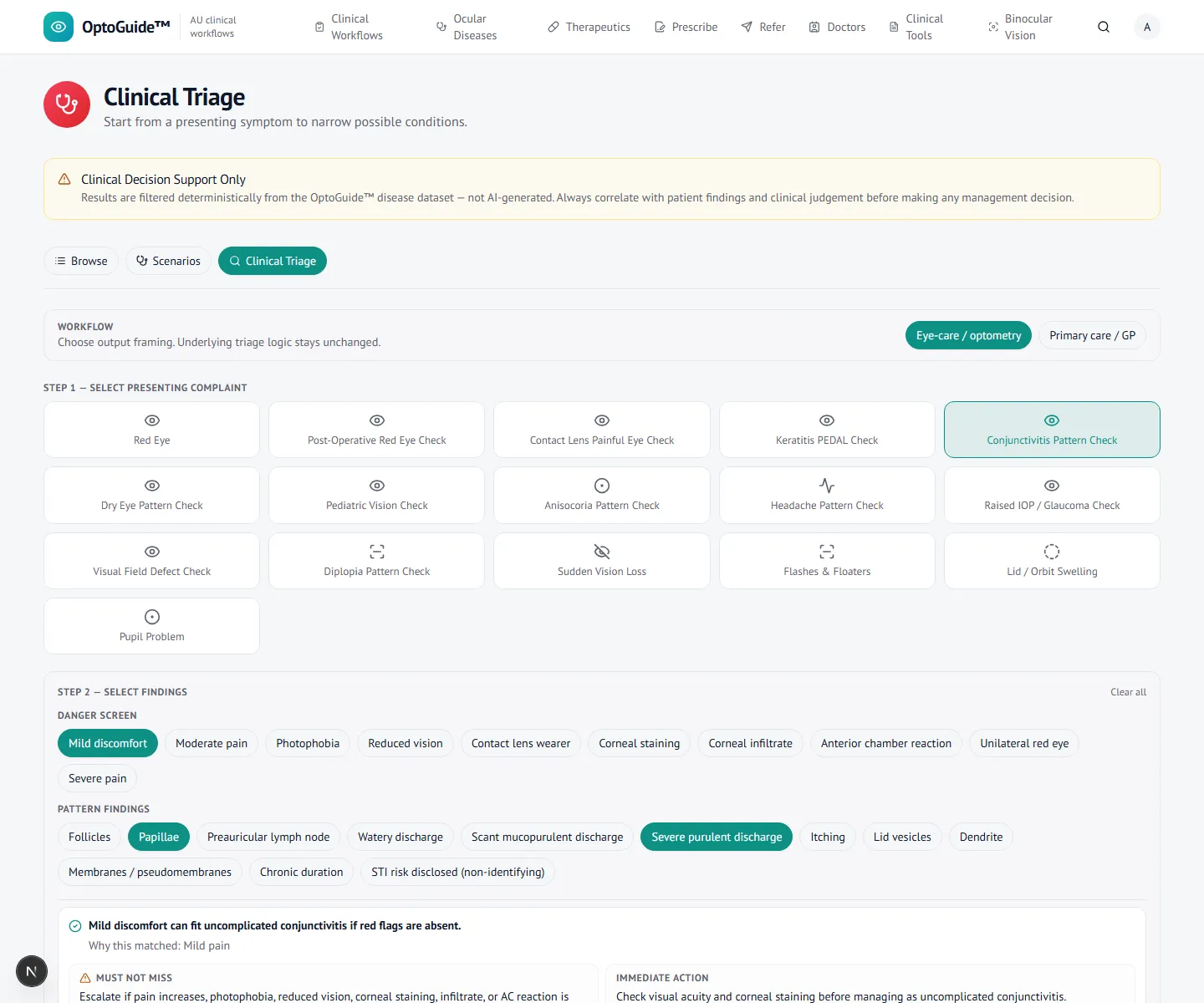This screenshot has height=1003, width=1204.
Task: Click the eye icon on Contact Lens Painful Eye Check
Action: tap(602, 420)
